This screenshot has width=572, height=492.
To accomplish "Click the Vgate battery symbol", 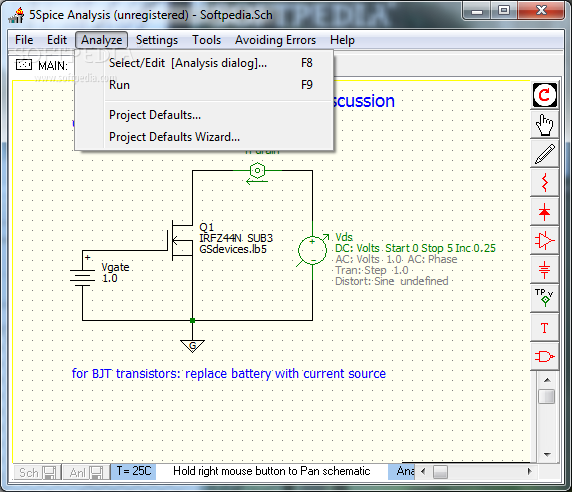I will (83, 278).
